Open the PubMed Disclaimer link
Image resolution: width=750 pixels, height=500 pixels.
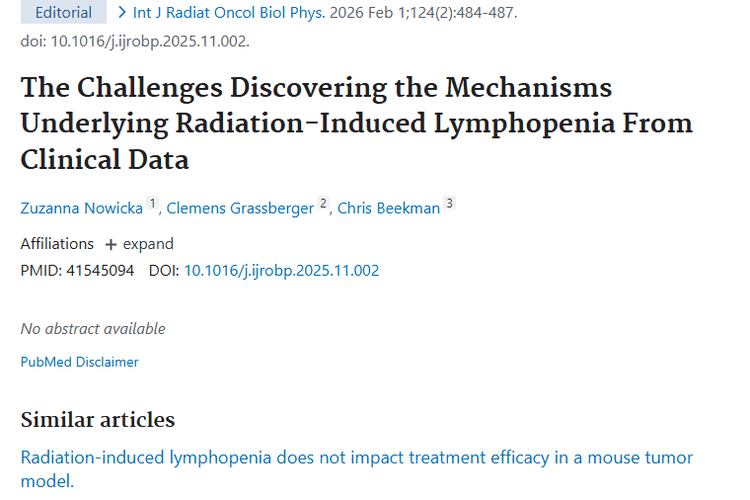click(x=79, y=362)
